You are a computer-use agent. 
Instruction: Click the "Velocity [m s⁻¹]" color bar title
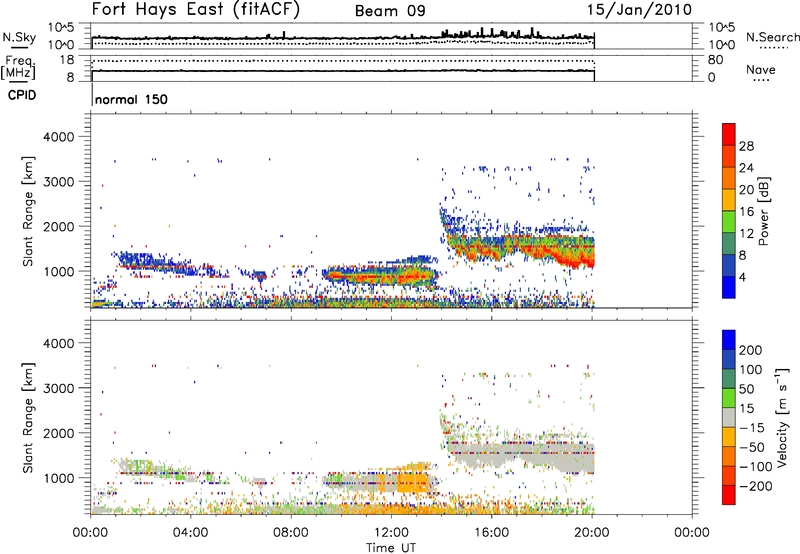[782, 417]
